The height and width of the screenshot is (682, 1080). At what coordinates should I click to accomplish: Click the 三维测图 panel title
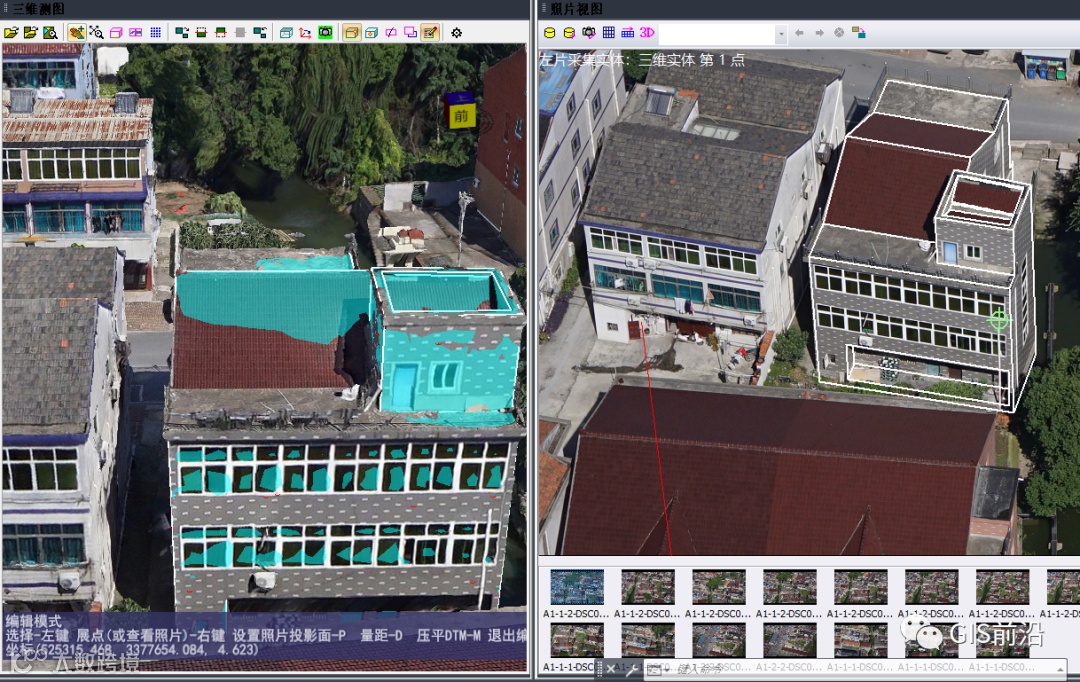tap(39, 8)
